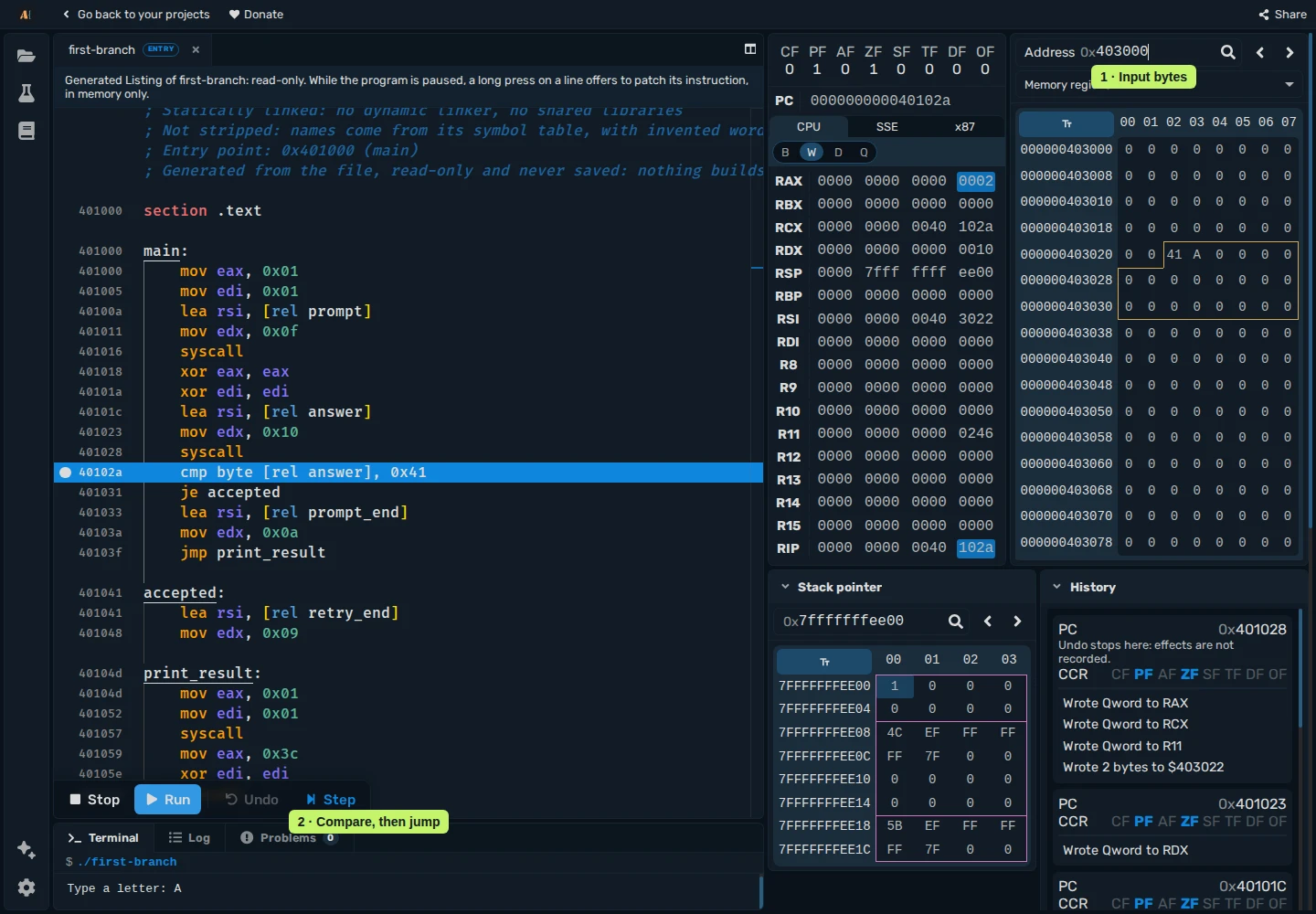Image resolution: width=1316 pixels, height=914 pixels.
Task: Open the book icon in sidebar
Action: click(x=27, y=131)
